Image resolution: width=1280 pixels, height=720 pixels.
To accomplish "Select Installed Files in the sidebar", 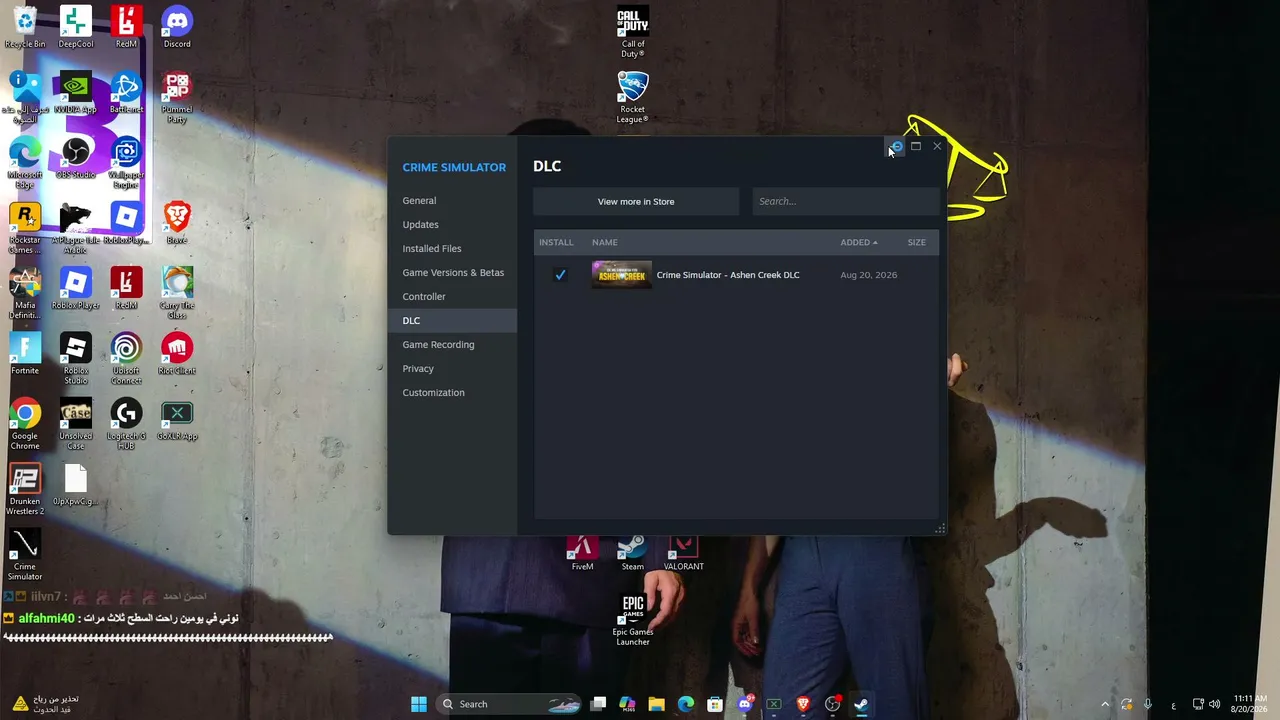I will 432,248.
